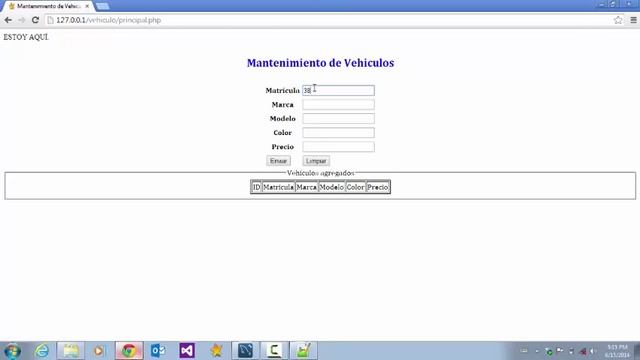Click the Precio table header
The image size is (640, 360).
(378, 187)
